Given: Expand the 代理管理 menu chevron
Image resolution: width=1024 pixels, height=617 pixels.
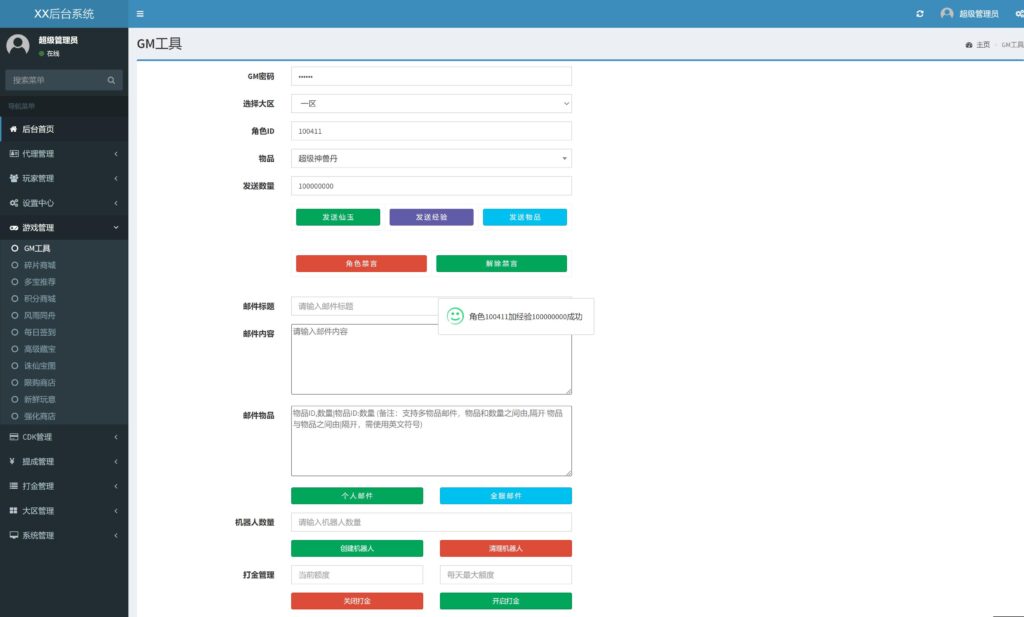Looking at the screenshot, I should click(x=116, y=154).
